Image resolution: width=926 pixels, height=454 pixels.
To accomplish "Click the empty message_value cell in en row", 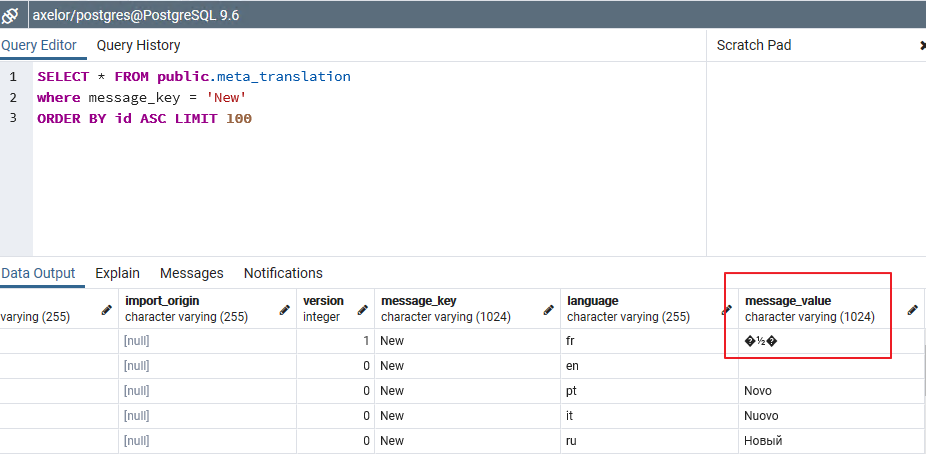I will 831,366.
